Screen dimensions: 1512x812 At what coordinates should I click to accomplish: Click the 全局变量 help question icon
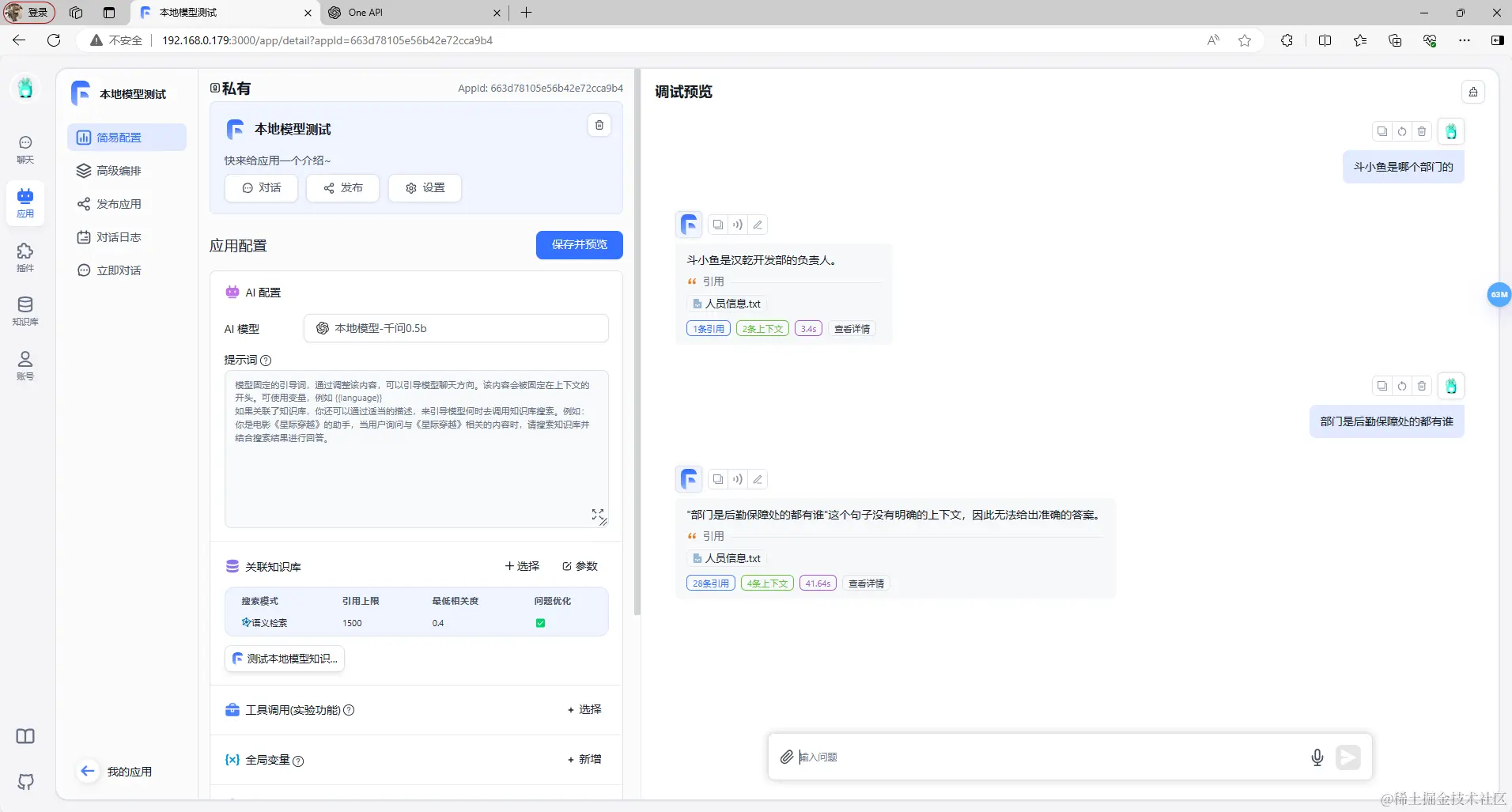pos(298,761)
